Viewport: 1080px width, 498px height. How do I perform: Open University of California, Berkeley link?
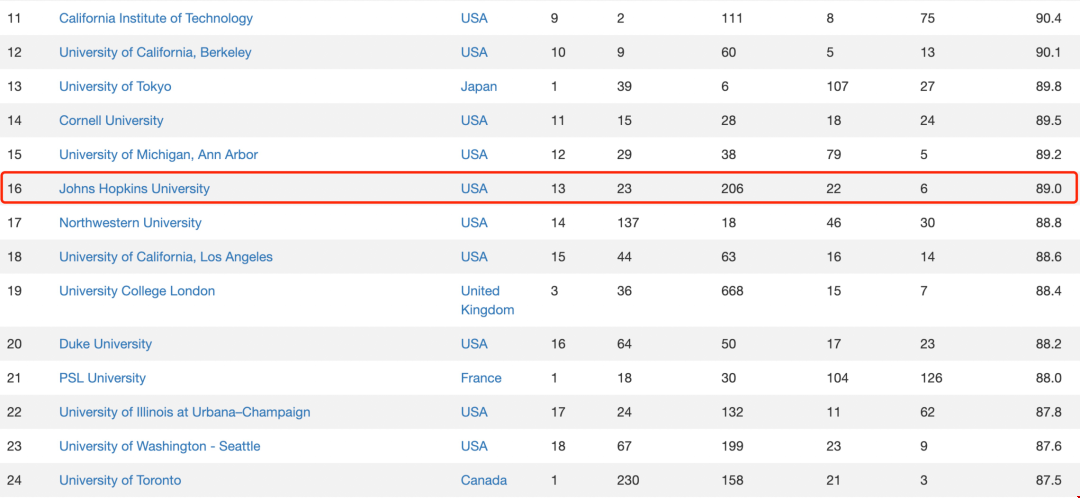155,52
